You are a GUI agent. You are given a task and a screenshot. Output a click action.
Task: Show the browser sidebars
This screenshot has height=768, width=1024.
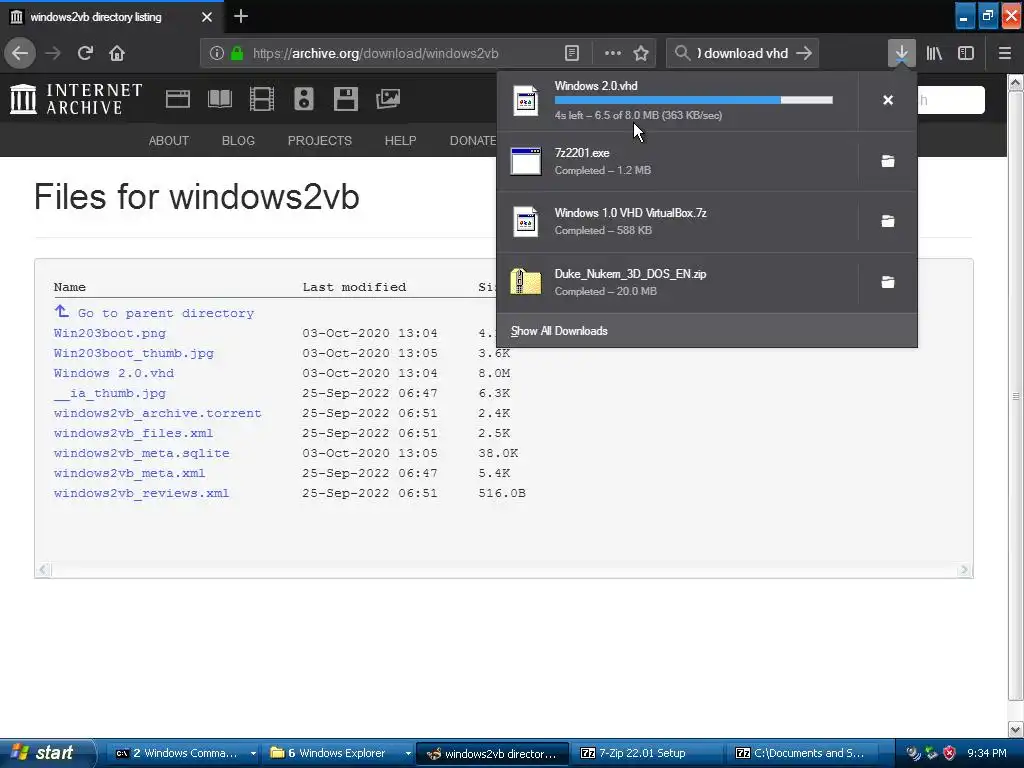coord(966,53)
